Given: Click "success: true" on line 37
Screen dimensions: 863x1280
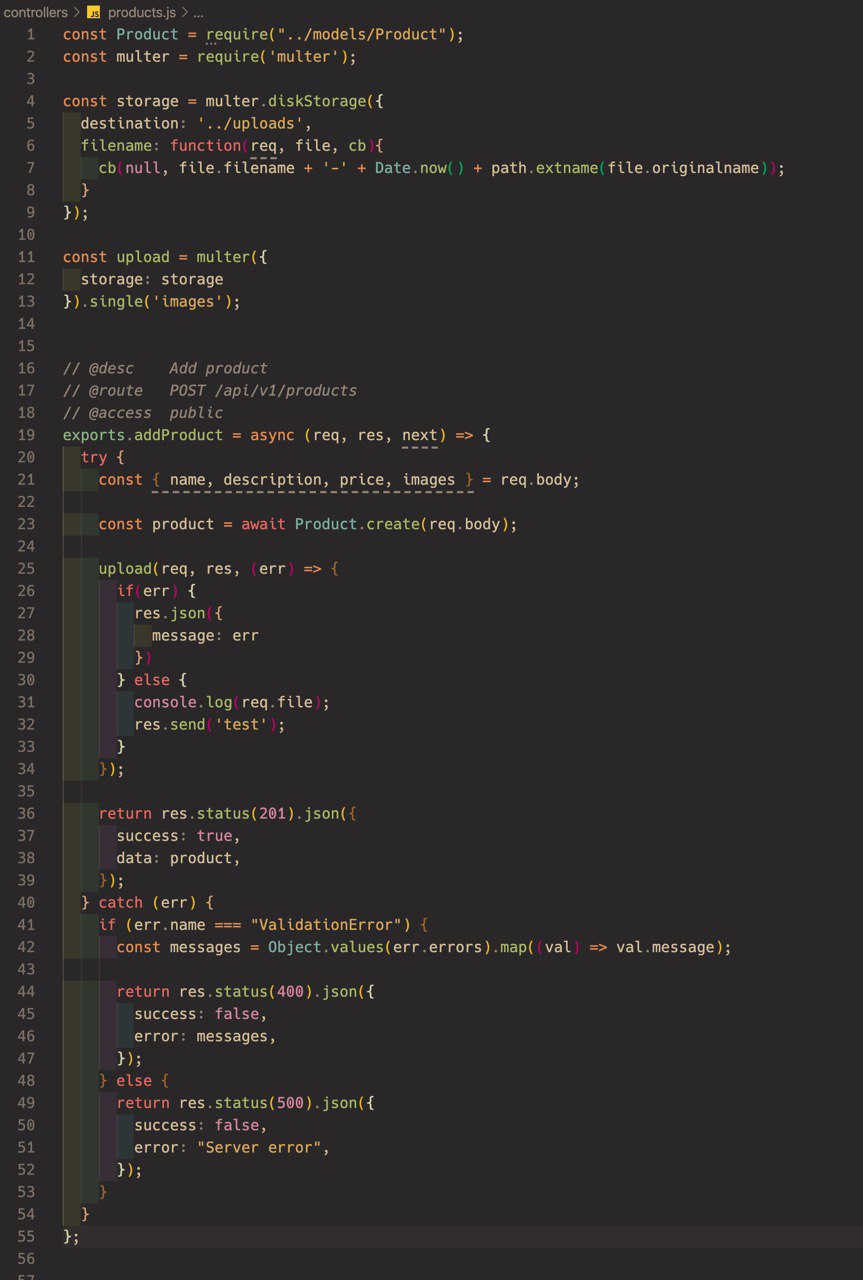Looking at the screenshot, I should (178, 835).
